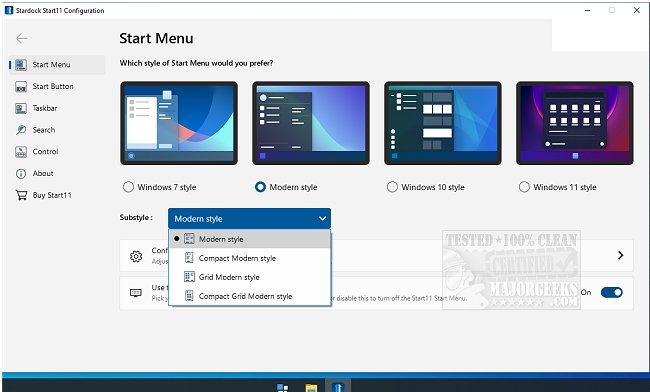650x392 pixels.
Task: Click the Windows 7 style preview thumbnail
Action: (179, 123)
